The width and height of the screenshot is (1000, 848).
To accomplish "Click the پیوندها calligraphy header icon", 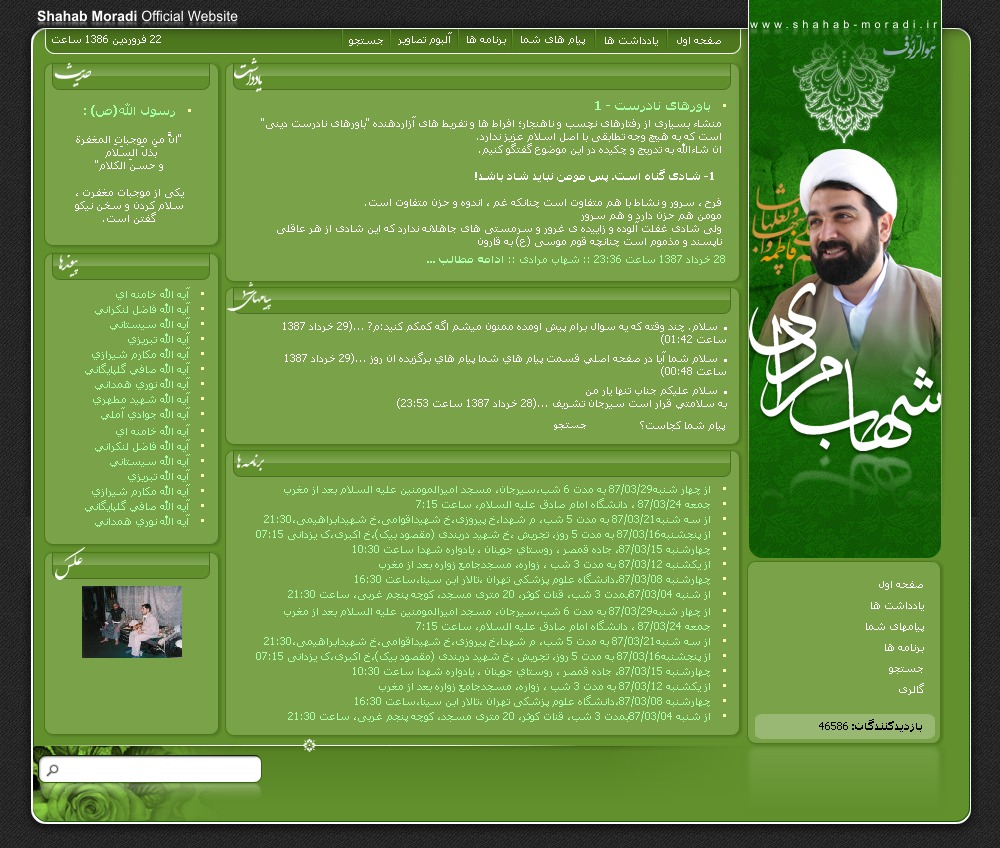I will (69, 264).
